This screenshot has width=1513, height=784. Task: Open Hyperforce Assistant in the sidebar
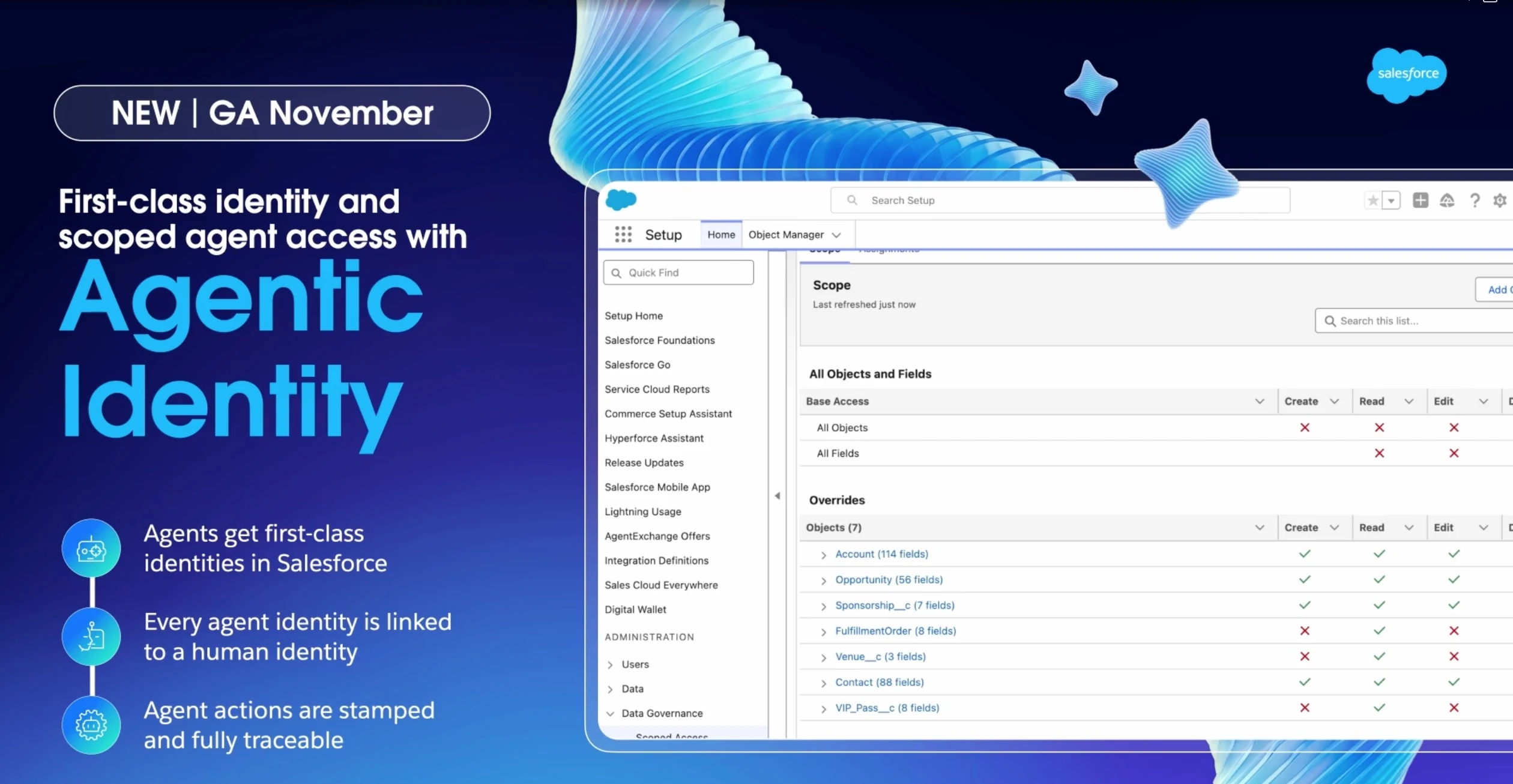coord(654,438)
